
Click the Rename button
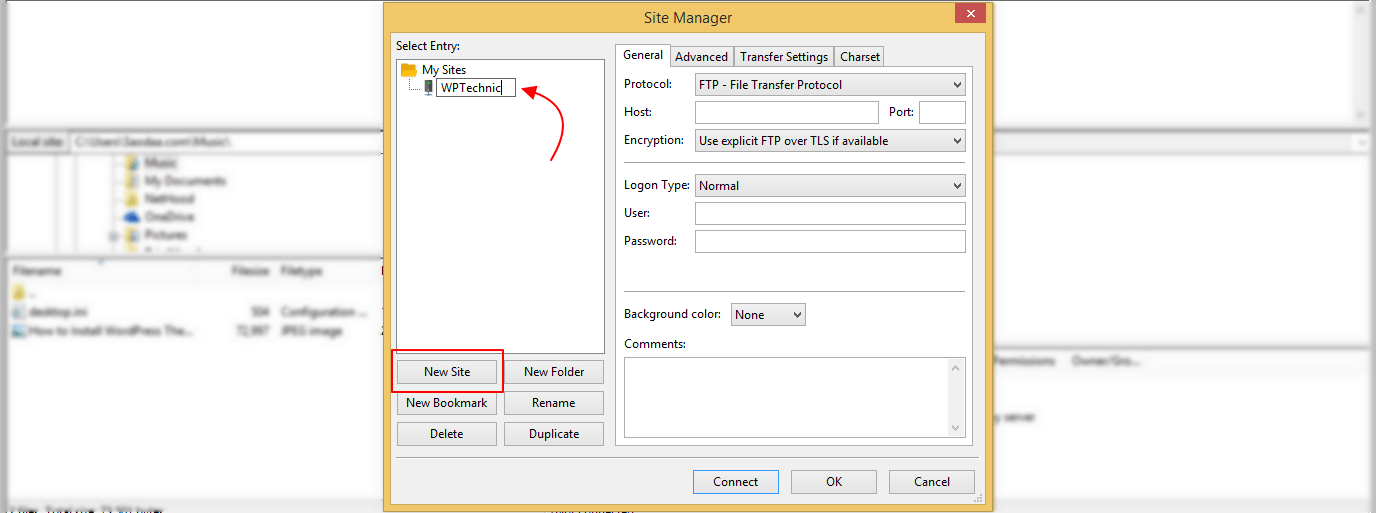(554, 403)
